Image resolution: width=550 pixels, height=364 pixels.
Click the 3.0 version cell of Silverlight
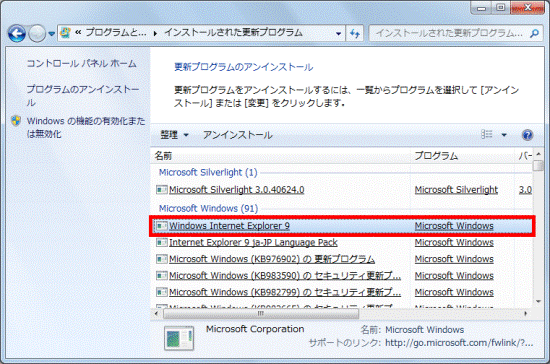pyautogui.click(x=525, y=190)
